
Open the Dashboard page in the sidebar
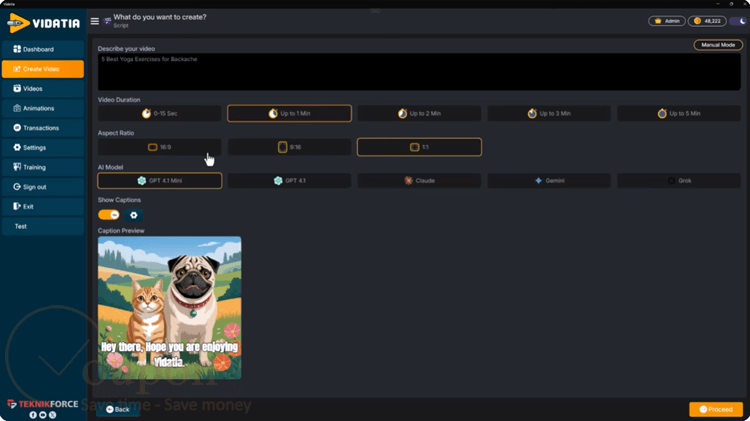[43, 49]
